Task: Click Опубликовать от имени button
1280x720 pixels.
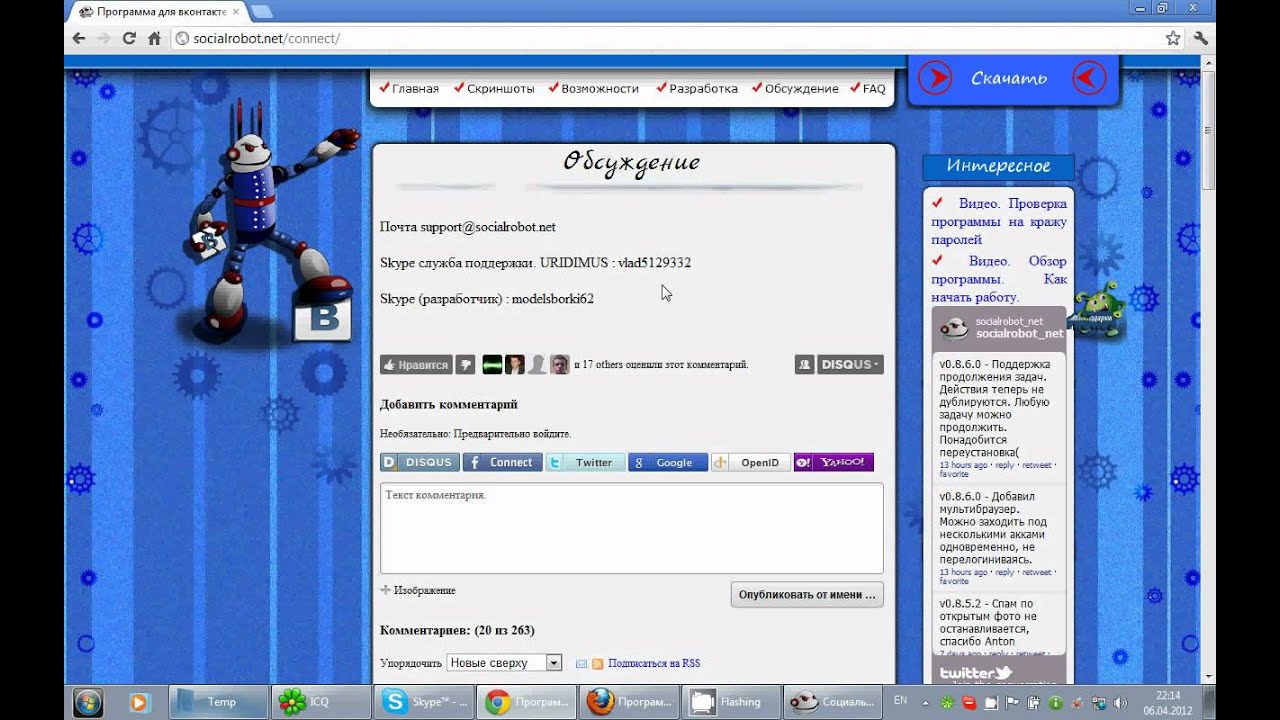Action: click(x=807, y=594)
